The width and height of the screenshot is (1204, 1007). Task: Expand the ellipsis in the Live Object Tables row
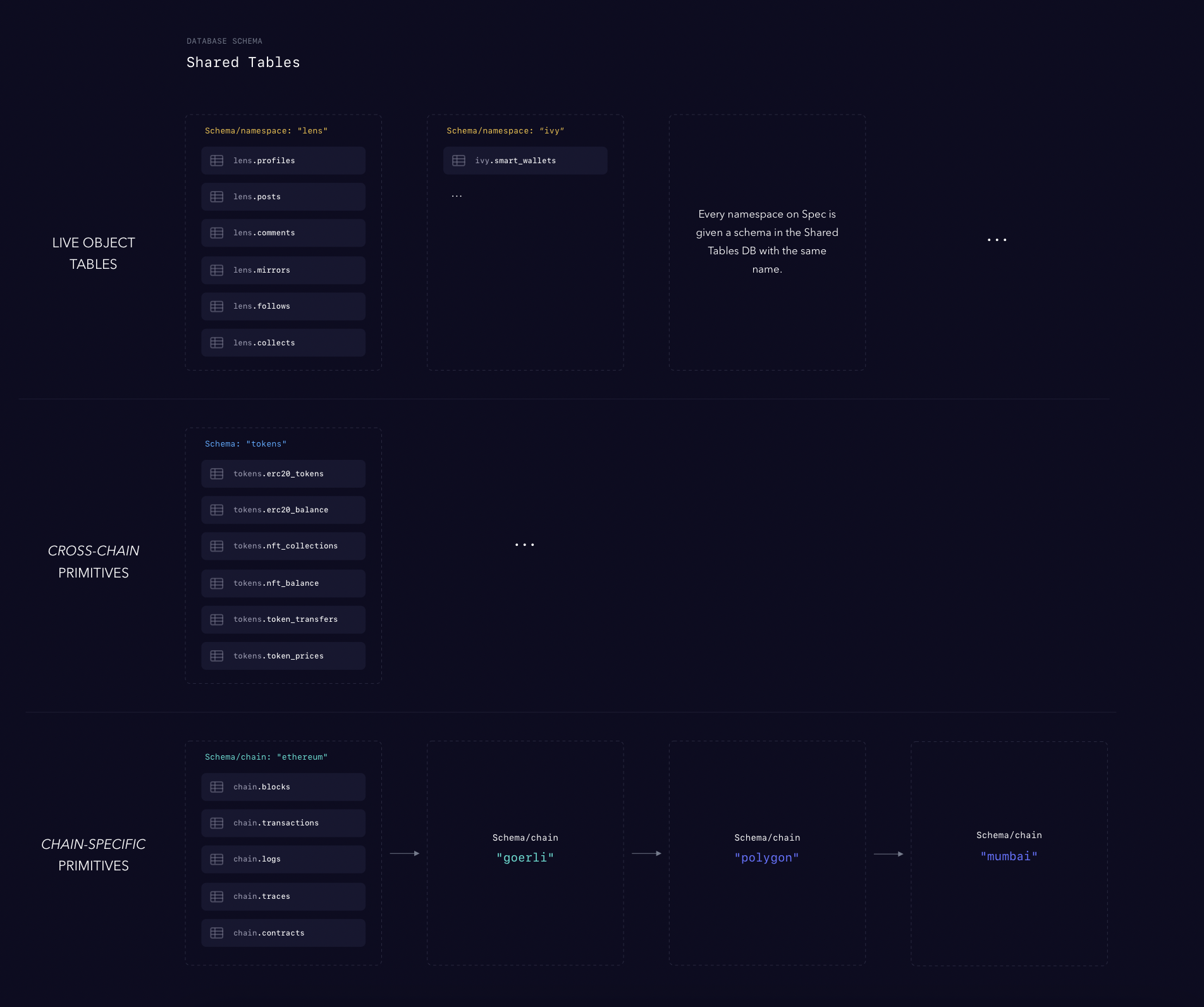(997, 240)
